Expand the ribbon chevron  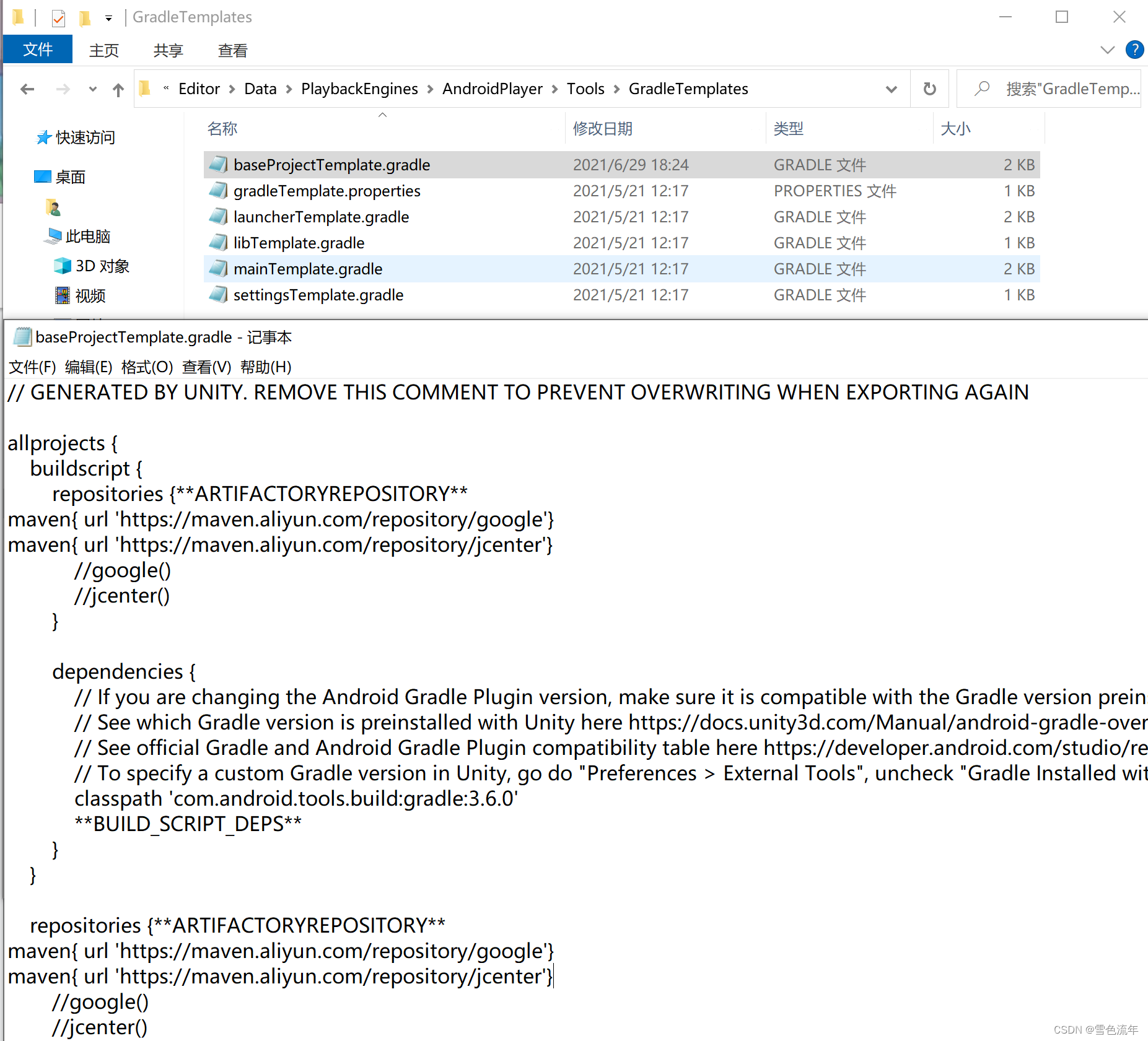1107,50
